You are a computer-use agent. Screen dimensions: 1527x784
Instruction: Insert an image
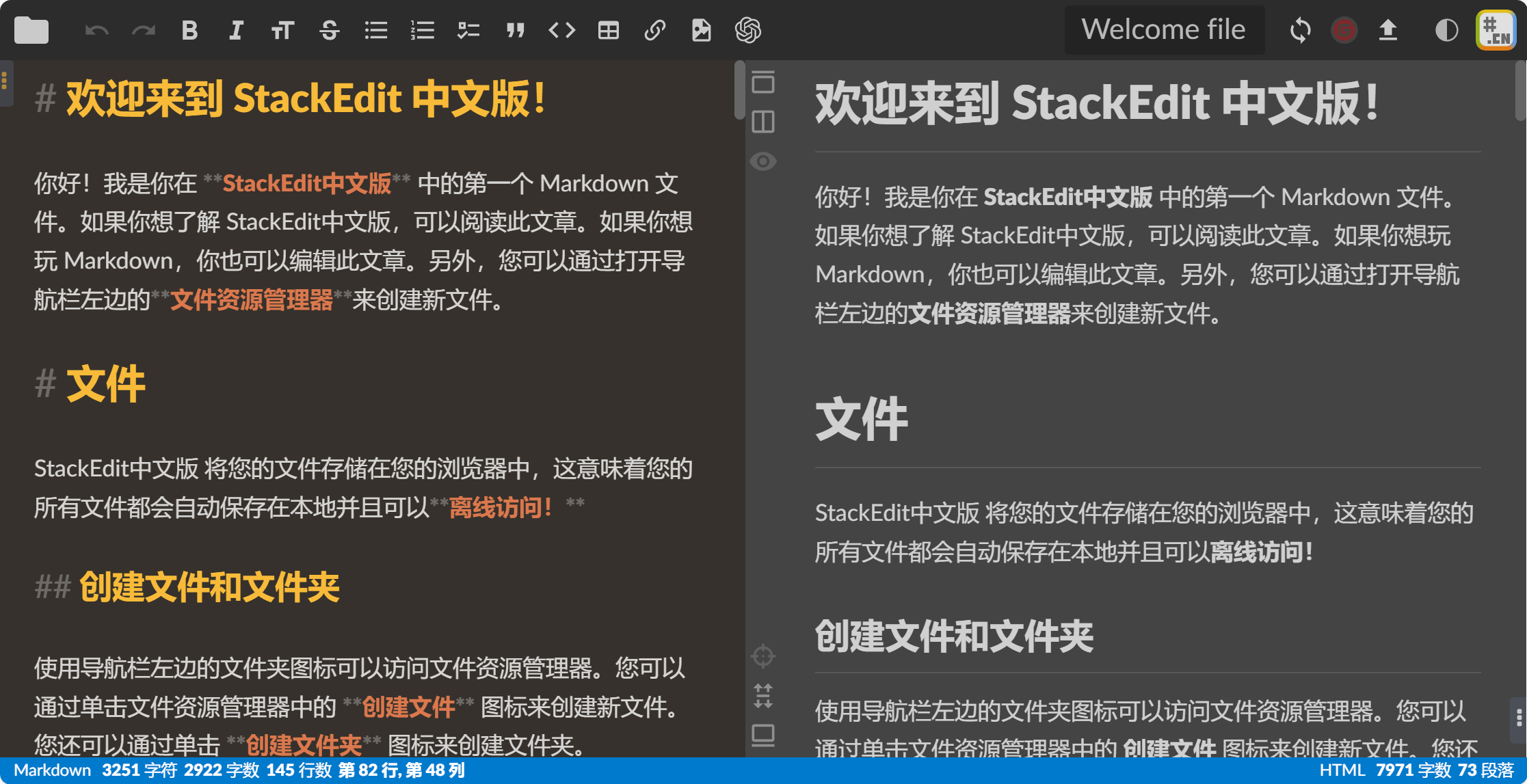[x=700, y=29]
